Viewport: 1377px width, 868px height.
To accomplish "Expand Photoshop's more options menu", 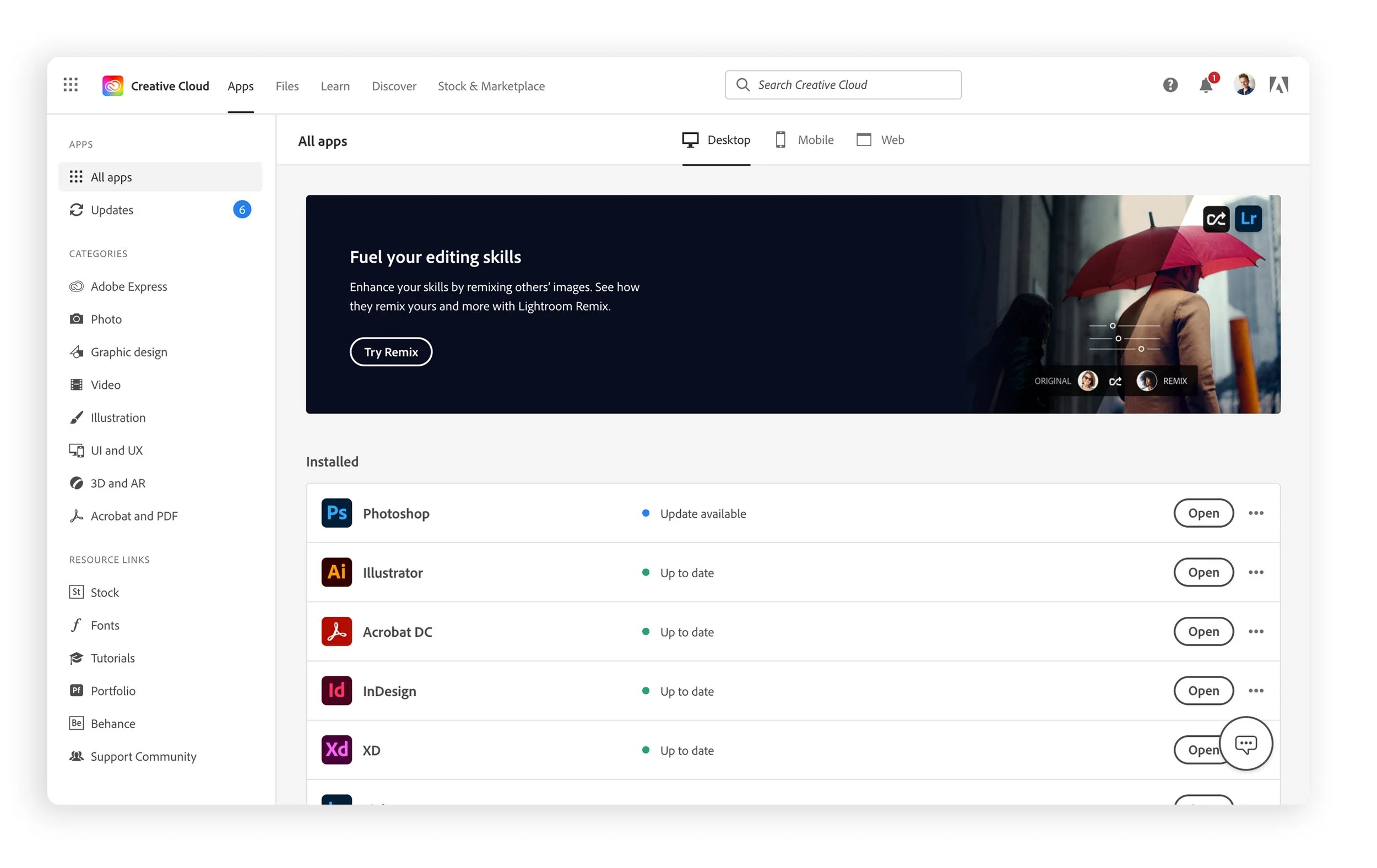I will click(x=1256, y=513).
